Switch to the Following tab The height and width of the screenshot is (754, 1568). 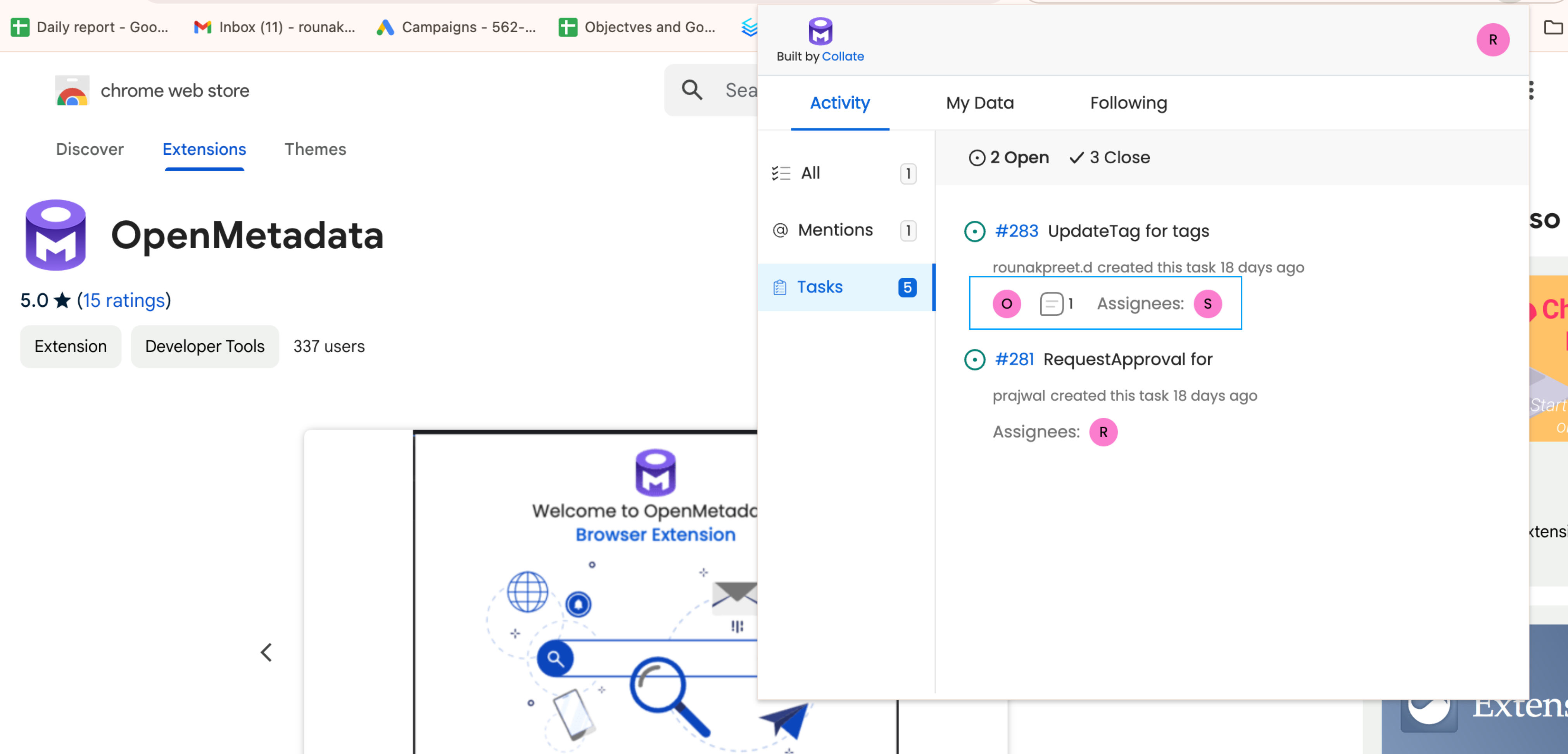point(1128,102)
